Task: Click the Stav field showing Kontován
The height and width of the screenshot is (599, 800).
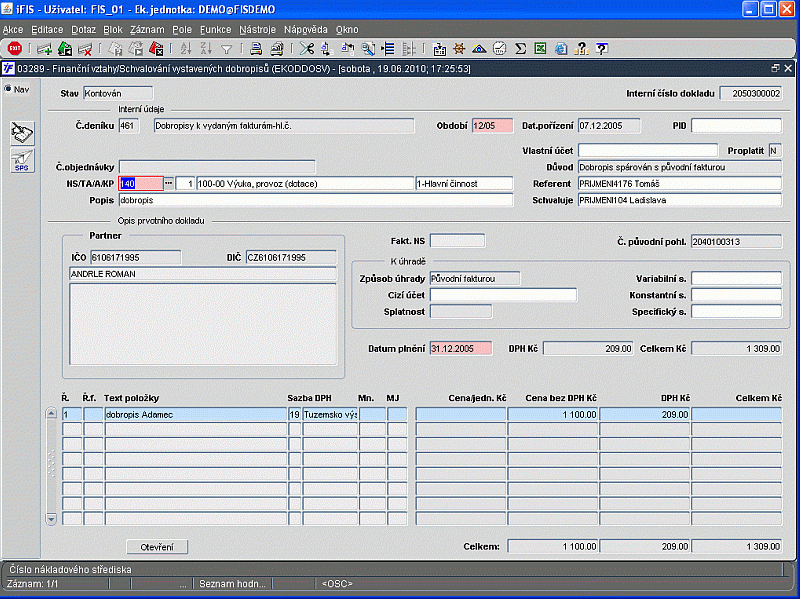Action: 118,93
